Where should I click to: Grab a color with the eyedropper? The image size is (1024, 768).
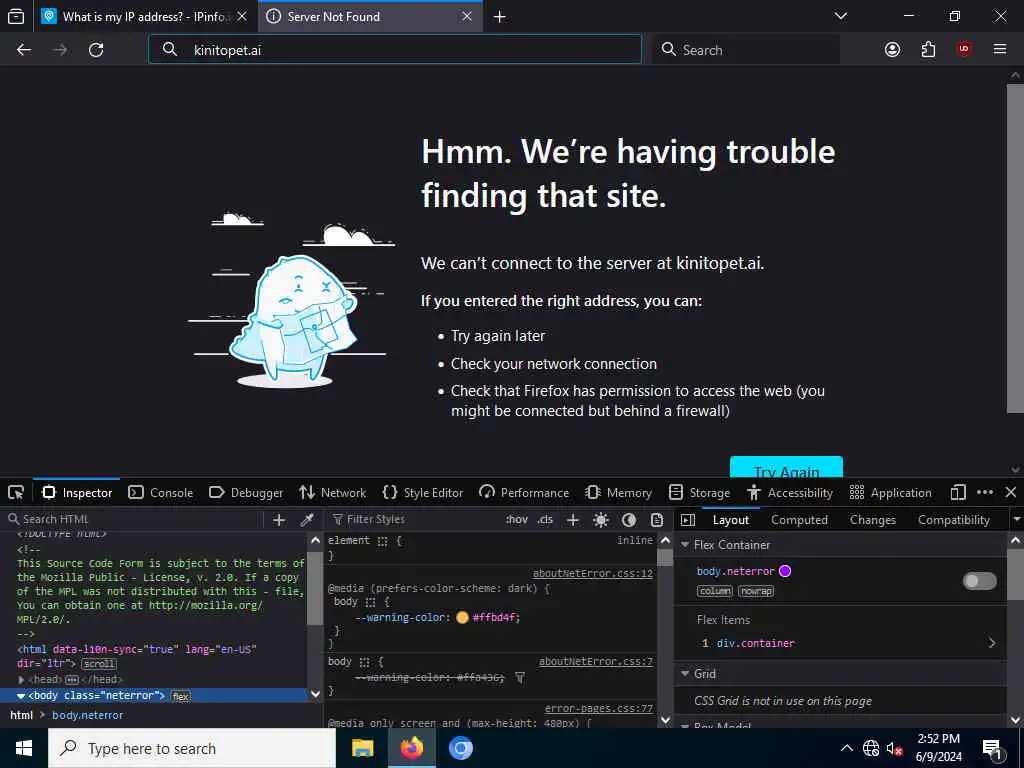(x=306, y=520)
